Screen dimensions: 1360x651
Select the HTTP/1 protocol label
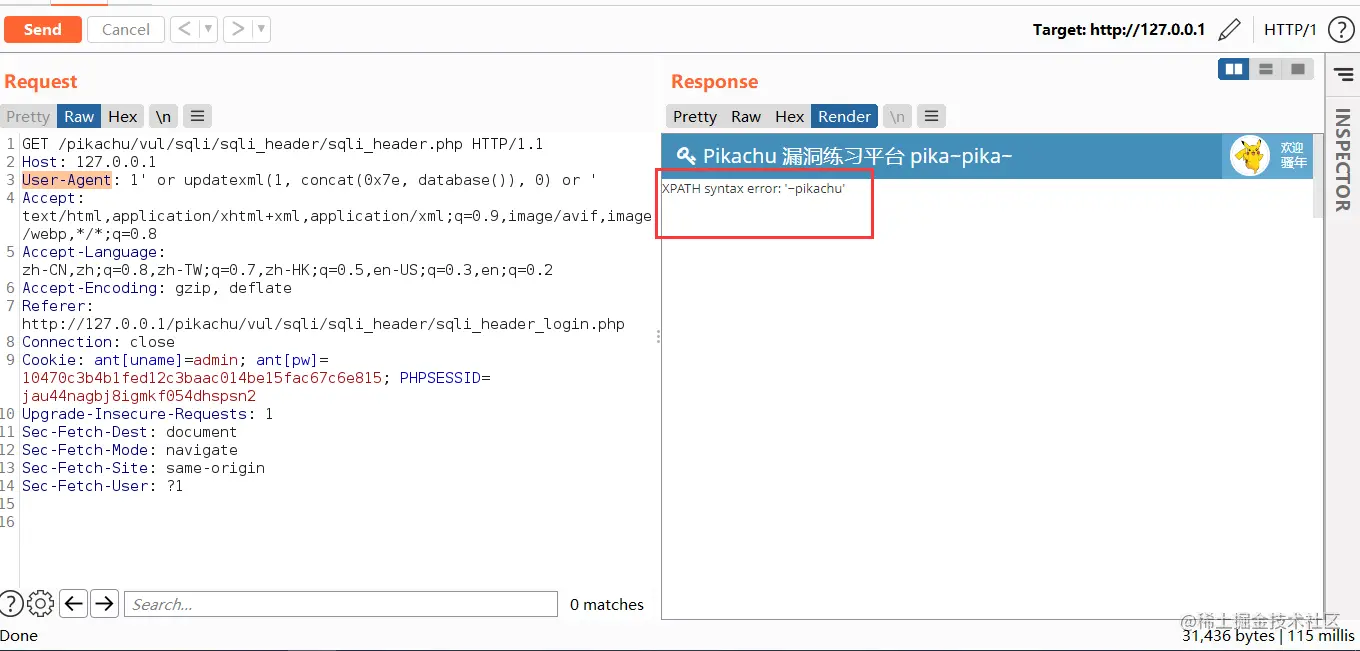point(1290,30)
